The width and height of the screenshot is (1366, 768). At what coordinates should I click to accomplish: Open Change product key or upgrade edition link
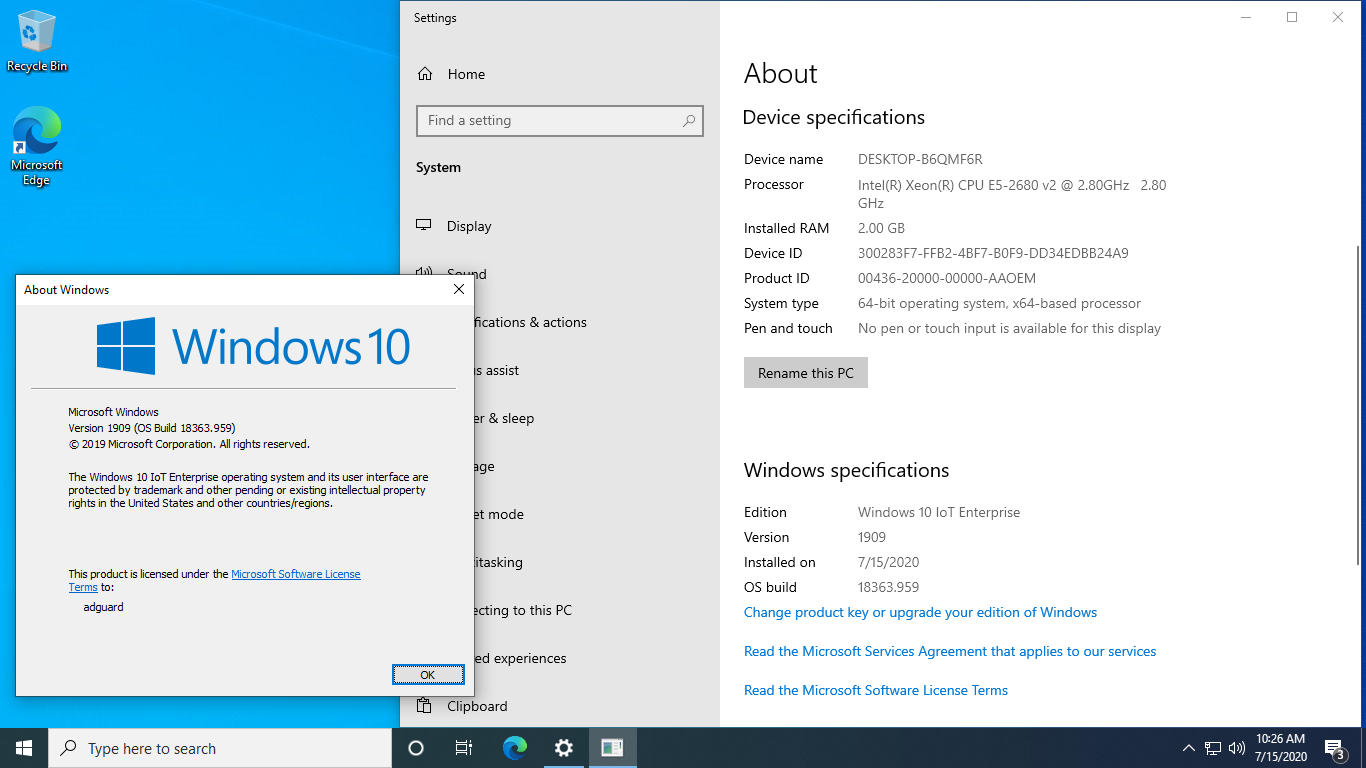[920, 612]
